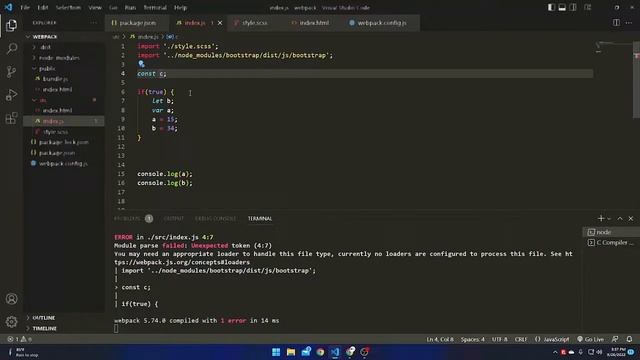Open the Help menu

coord(180,7)
